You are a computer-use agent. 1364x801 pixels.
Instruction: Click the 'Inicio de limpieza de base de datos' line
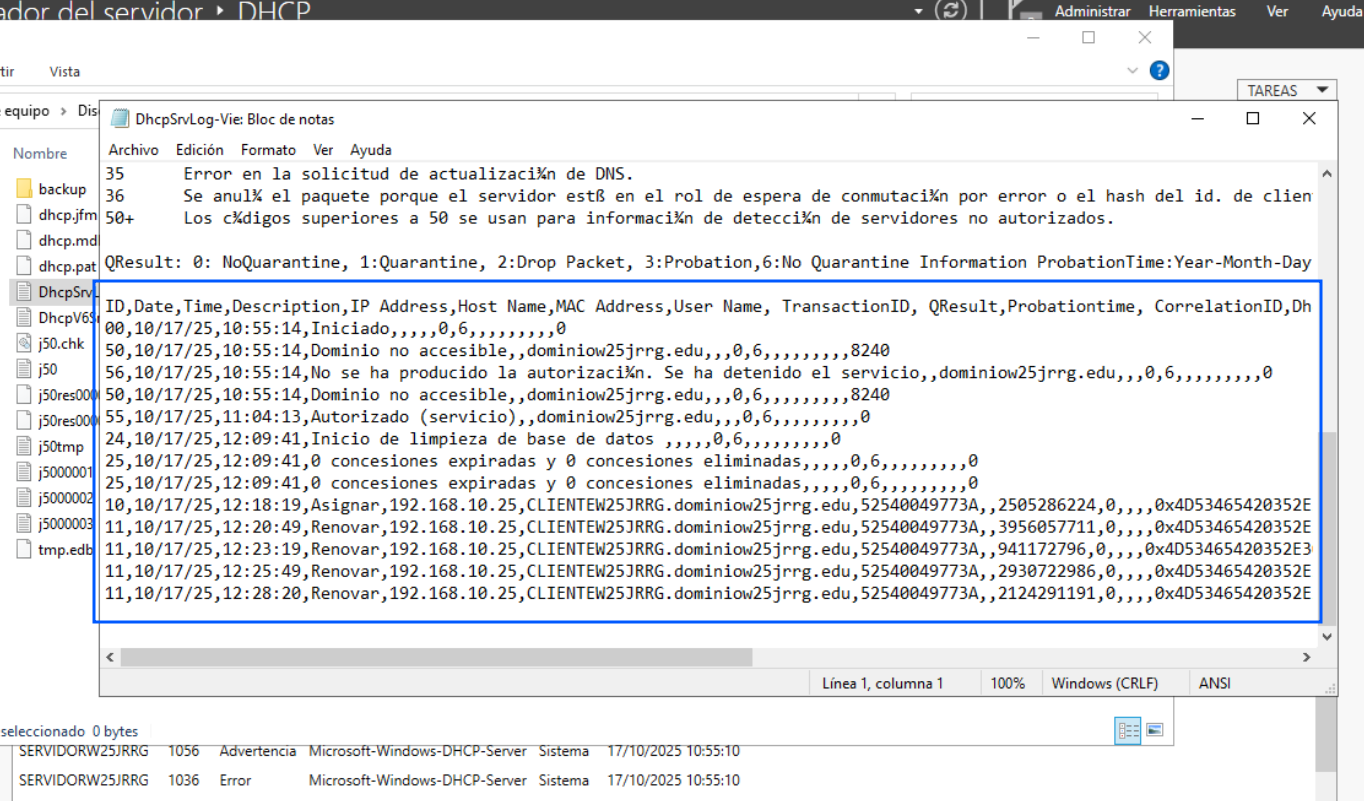coord(472,438)
